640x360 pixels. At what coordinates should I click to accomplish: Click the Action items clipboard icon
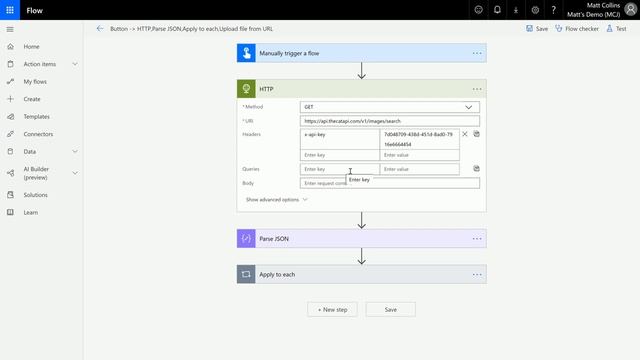tap(11, 64)
